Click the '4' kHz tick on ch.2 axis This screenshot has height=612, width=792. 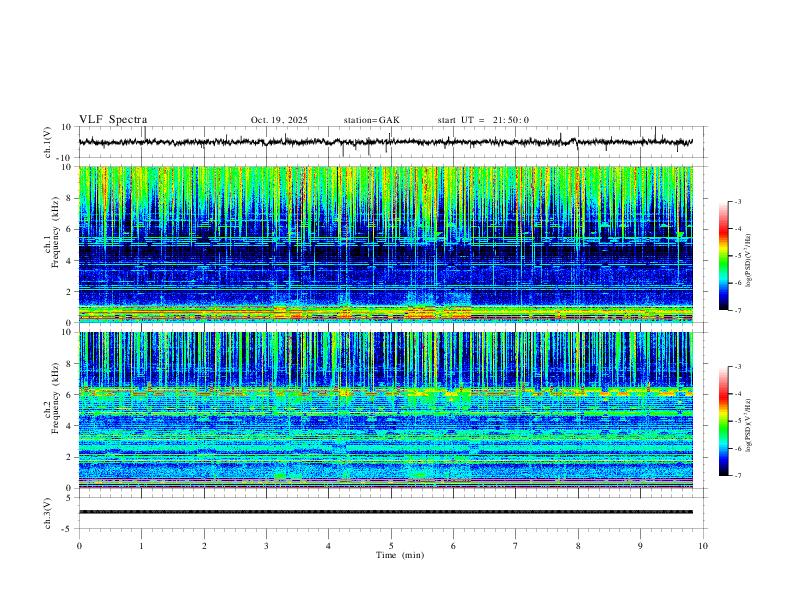(x=70, y=426)
